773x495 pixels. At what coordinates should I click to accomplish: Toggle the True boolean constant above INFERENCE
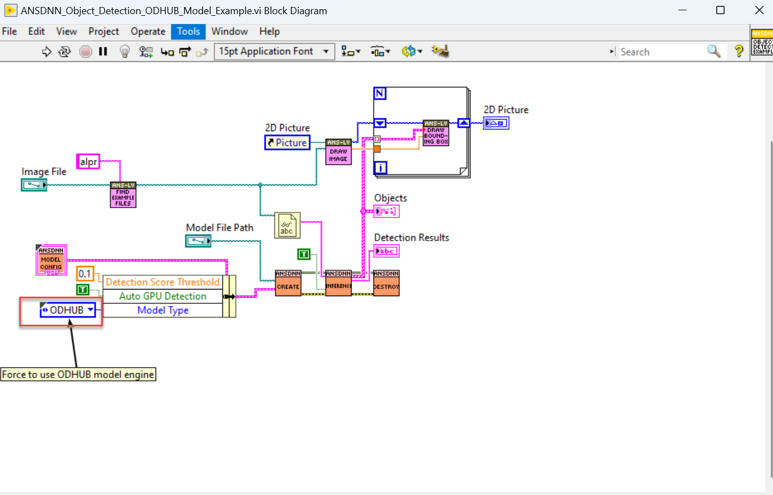pyautogui.click(x=304, y=254)
